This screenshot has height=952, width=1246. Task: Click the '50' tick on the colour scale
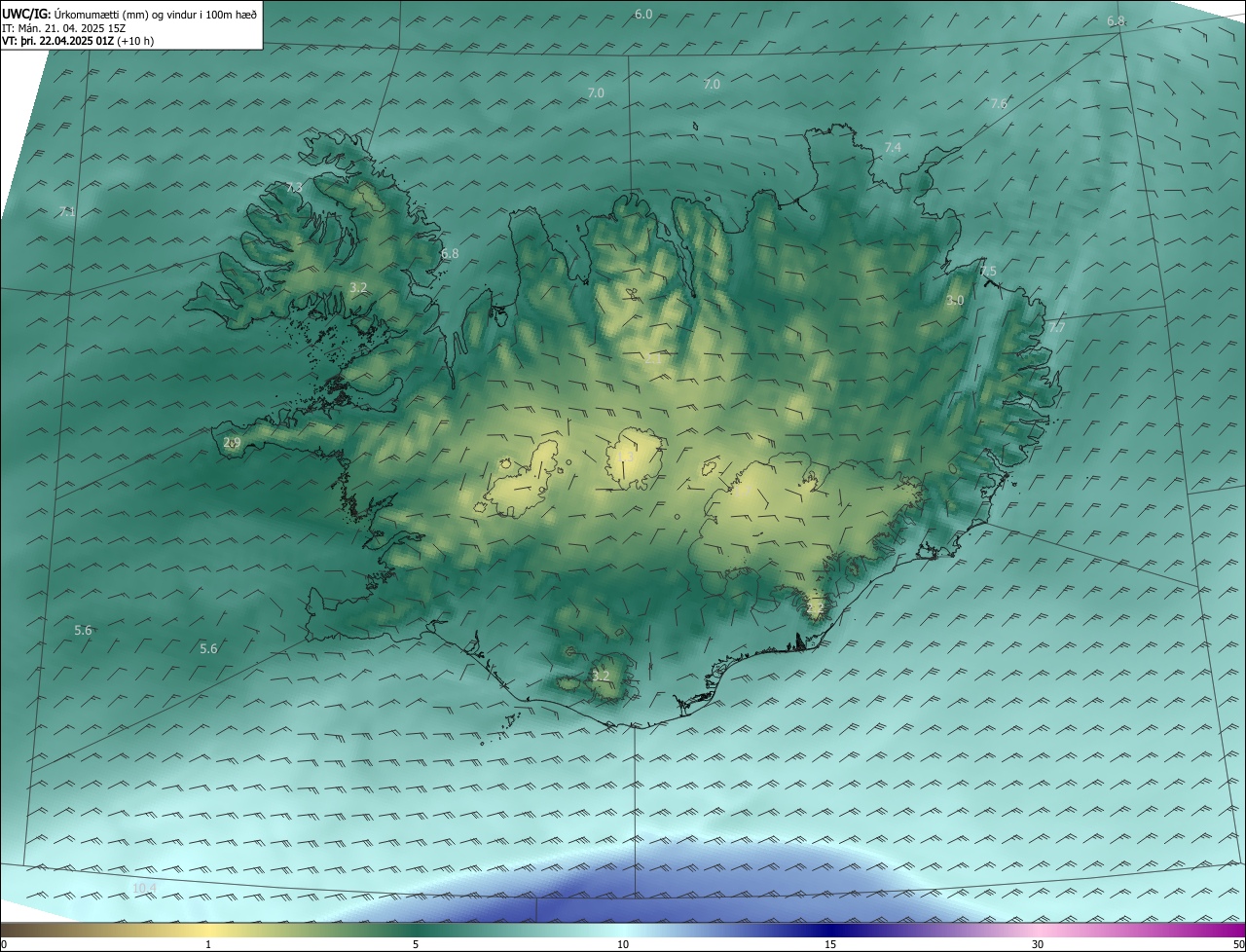pyautogui.click(x=1238, y=944)
